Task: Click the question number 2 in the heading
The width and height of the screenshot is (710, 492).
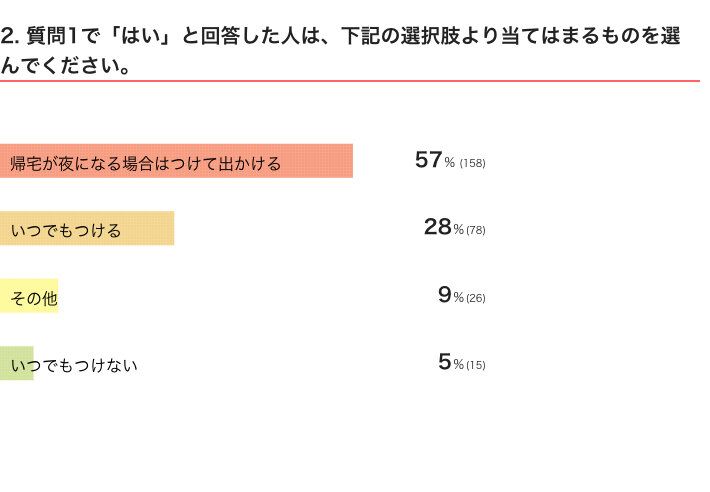Action: 7,38
